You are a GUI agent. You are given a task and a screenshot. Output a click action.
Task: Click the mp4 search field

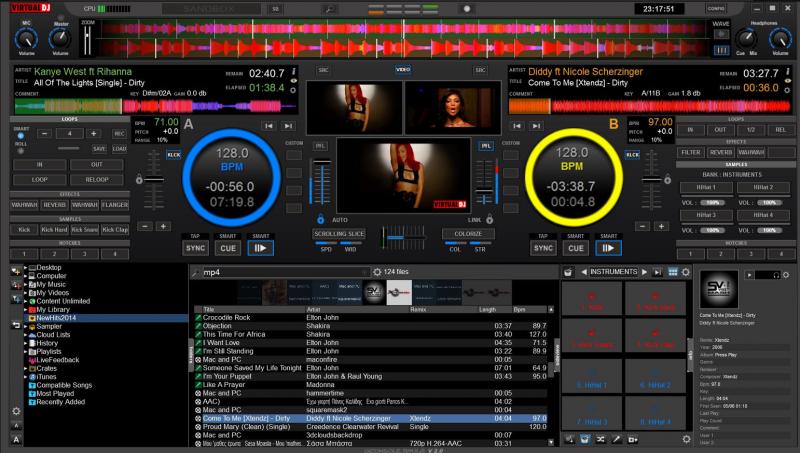pos(284,272)
